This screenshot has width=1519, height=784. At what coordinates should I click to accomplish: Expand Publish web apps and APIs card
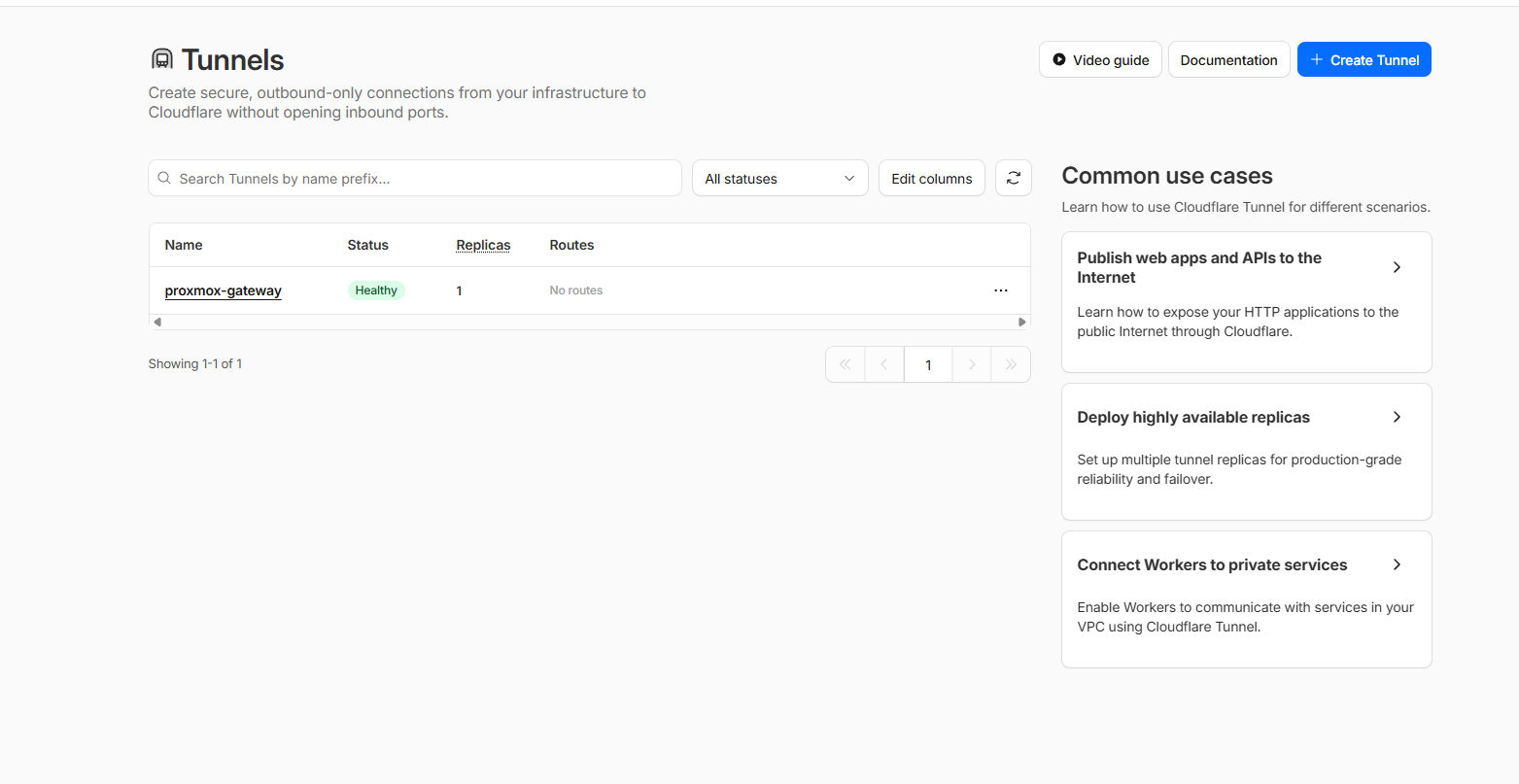click(1247, 302)
